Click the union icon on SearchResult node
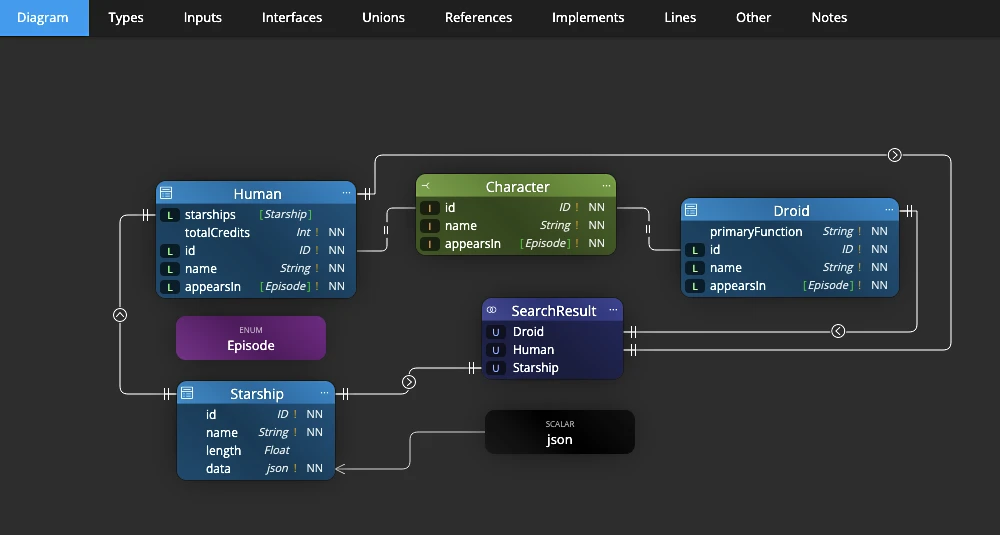1000x535 pixels. (x=492, y=310)
